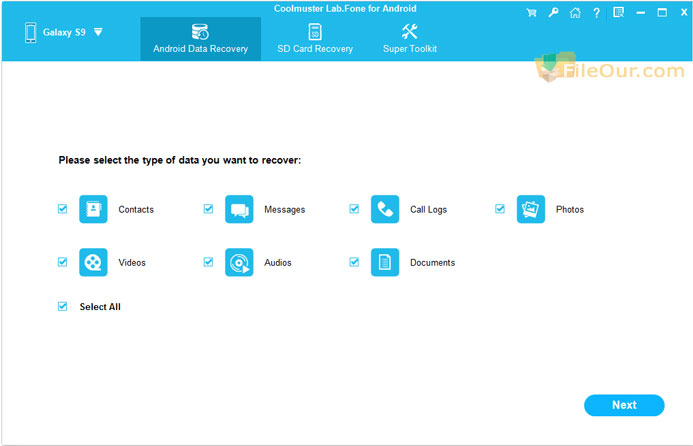The width and height of the screenshot is (693, 446).
Task: Uncheck the Messages checkbox
Action: (x=208, y=209)
